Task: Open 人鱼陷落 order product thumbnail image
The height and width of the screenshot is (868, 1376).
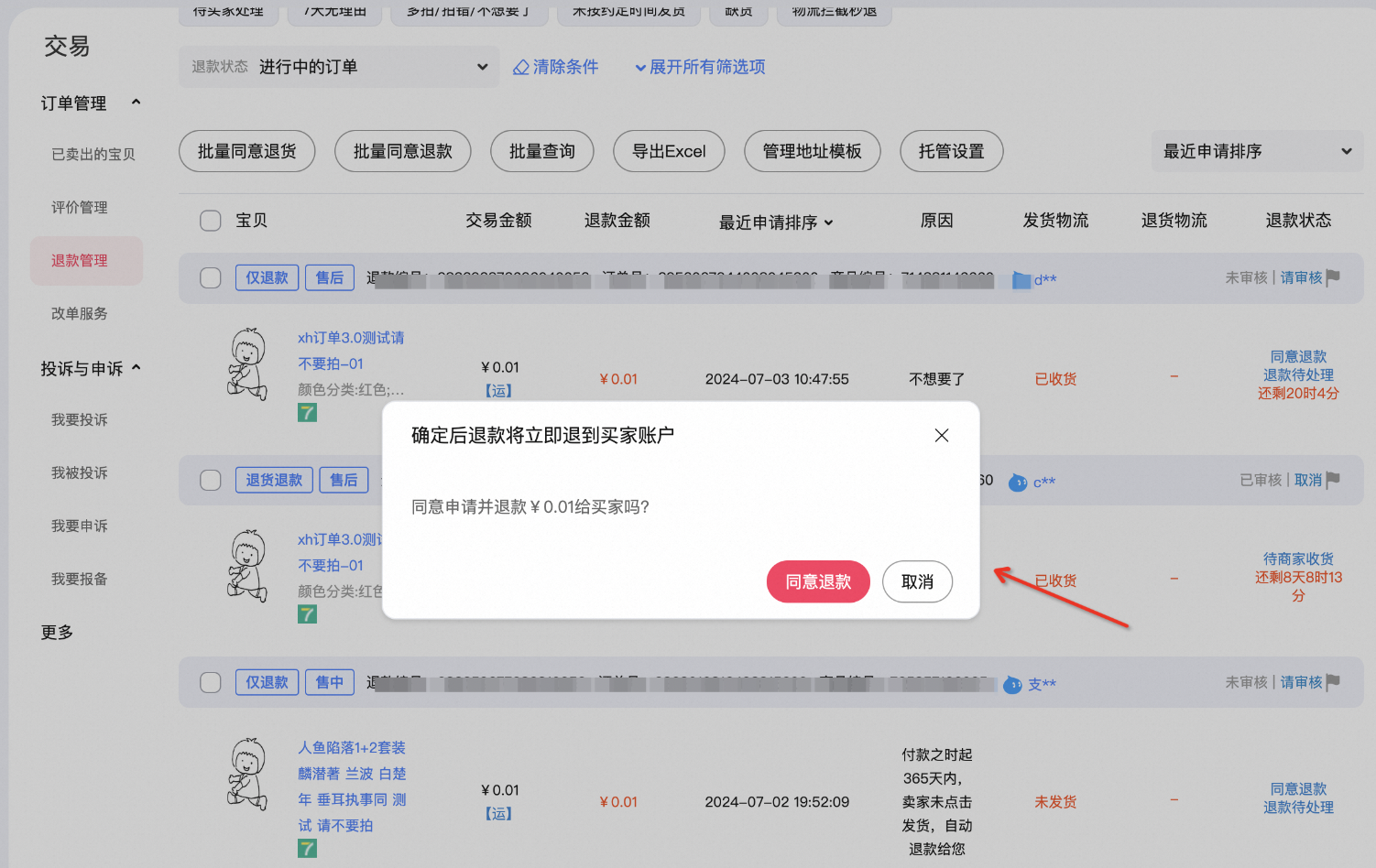Action: [247, 775]
